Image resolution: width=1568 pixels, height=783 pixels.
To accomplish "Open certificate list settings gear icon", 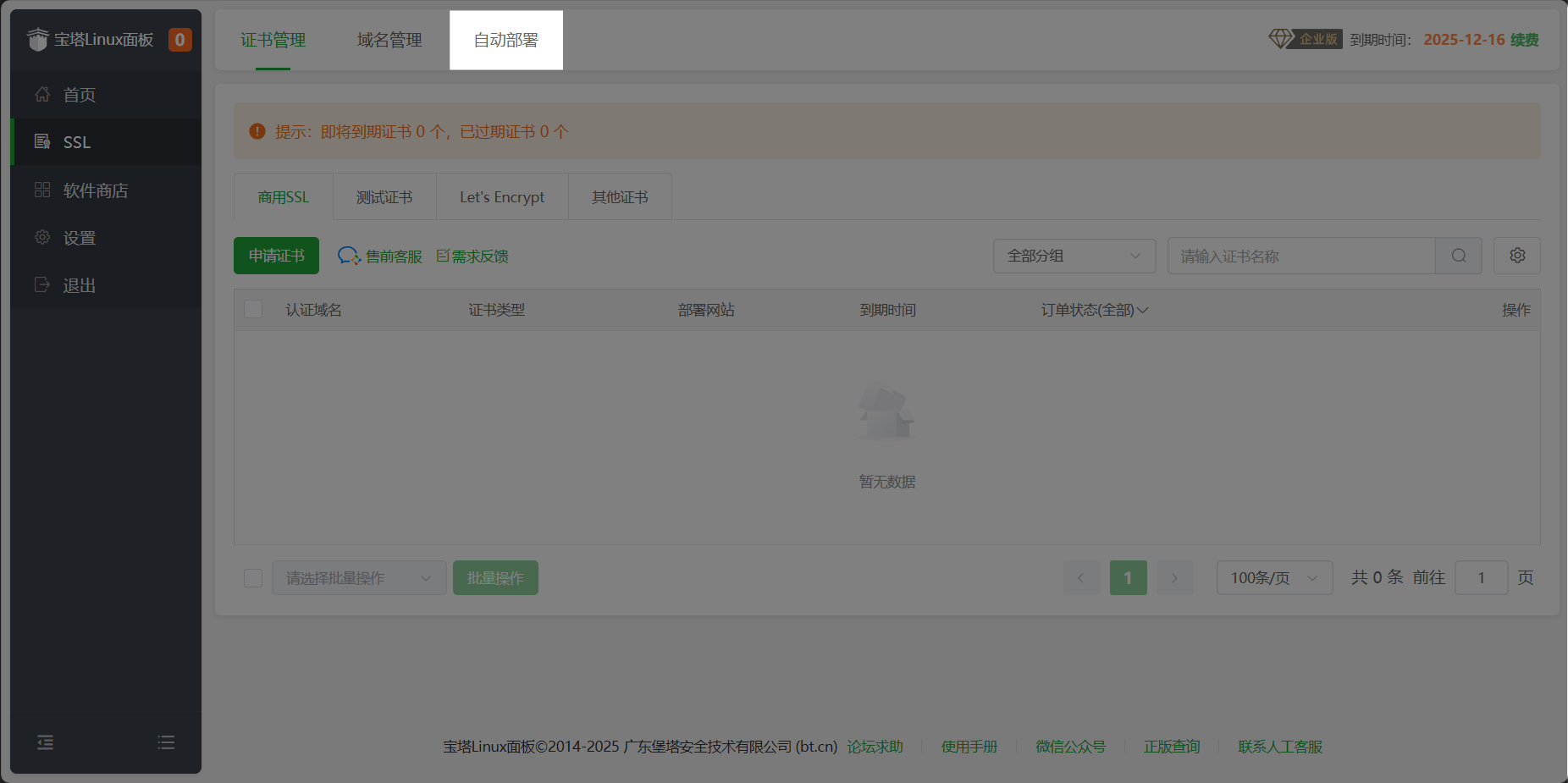I will [1516, 255].
